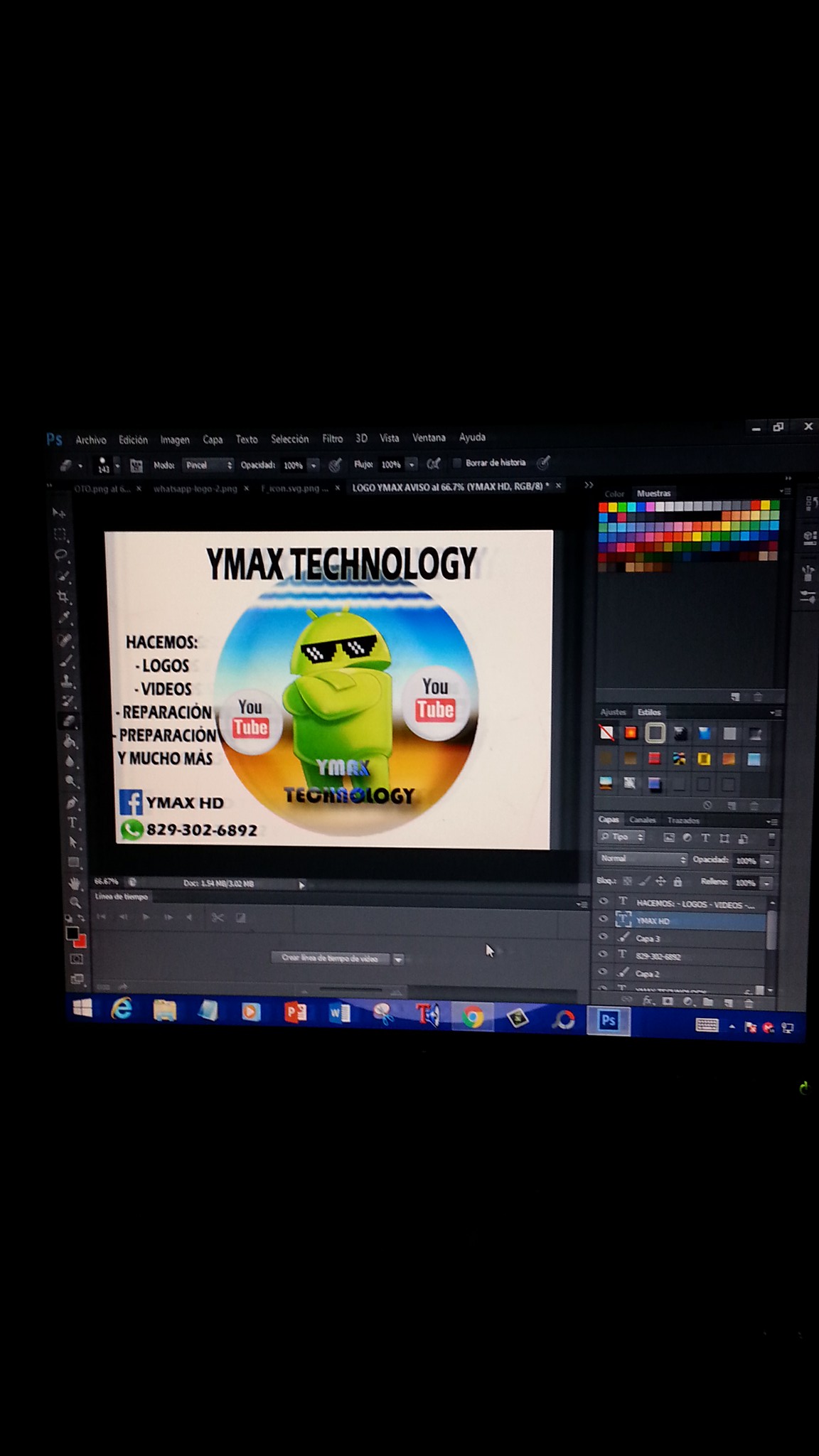Select the Pen tool

pyautogui.click(x=72, y=801)
